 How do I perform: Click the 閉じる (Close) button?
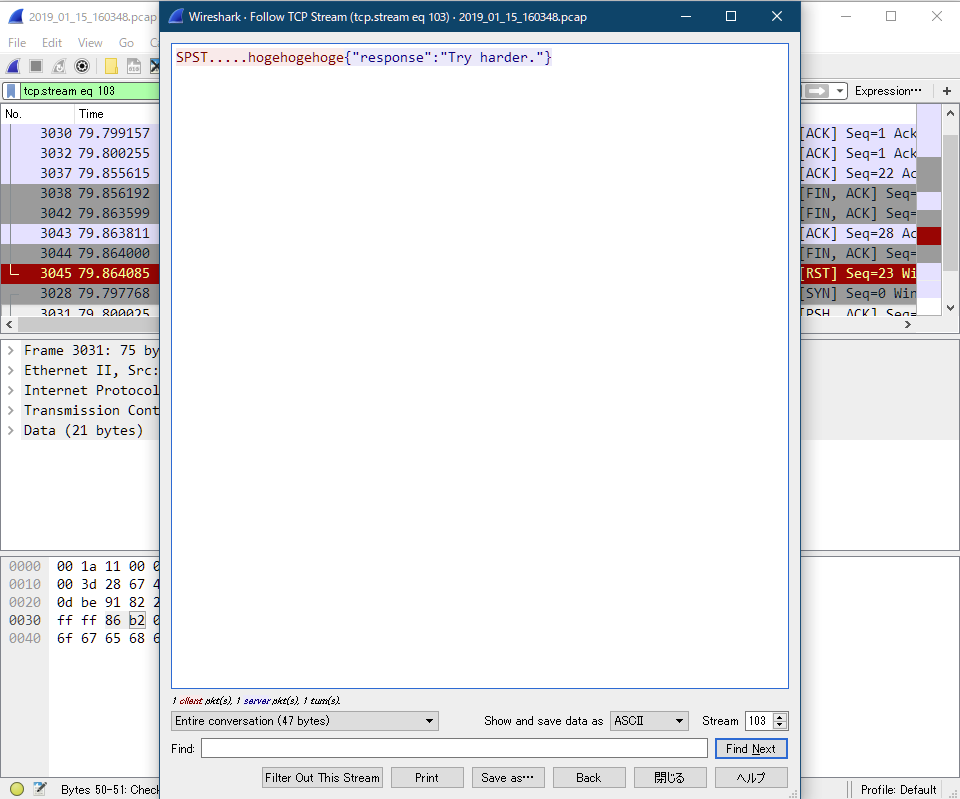pos(670,778)
